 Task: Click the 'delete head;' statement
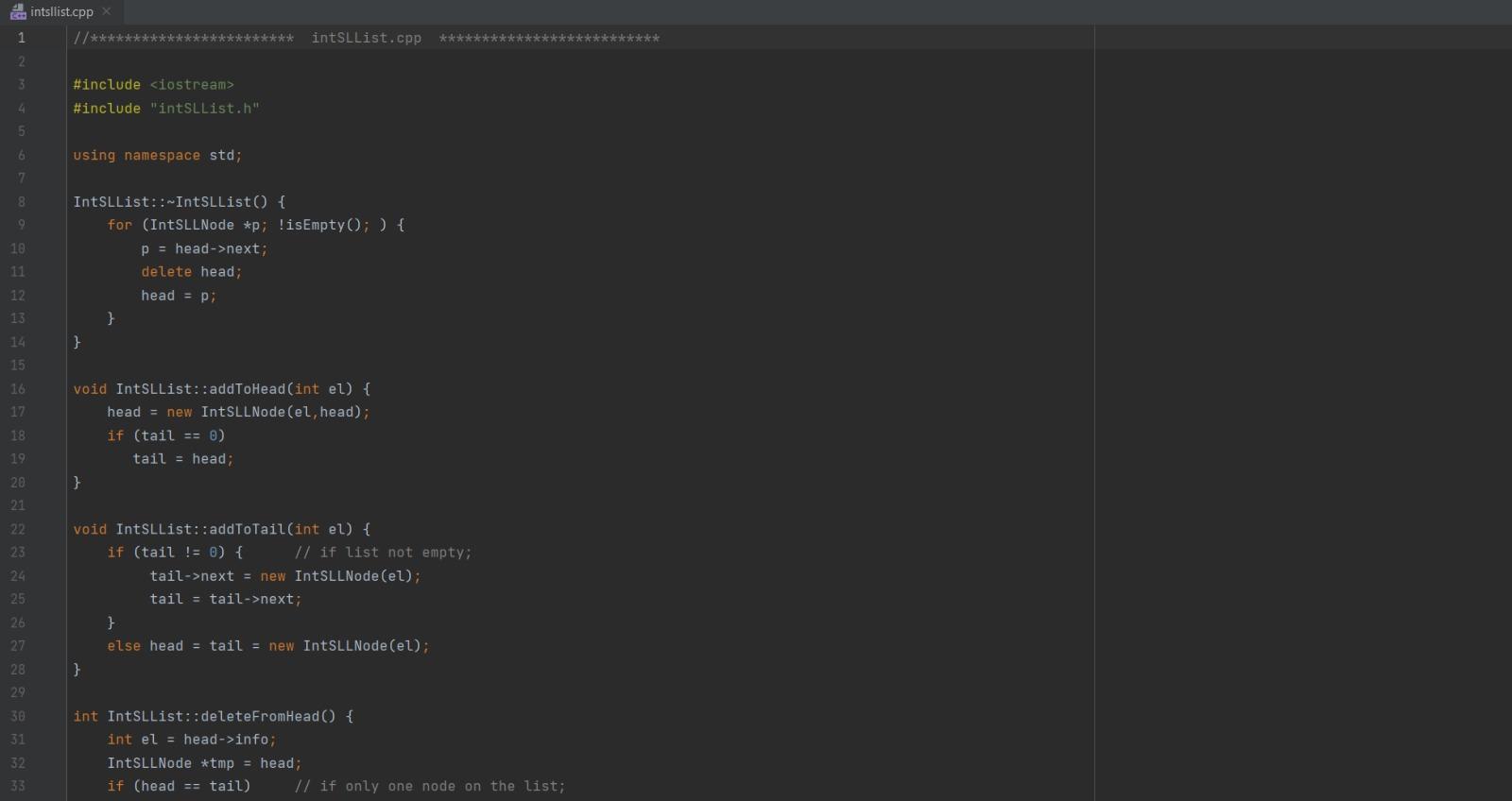pyautogui.click(x=192, y=272)
